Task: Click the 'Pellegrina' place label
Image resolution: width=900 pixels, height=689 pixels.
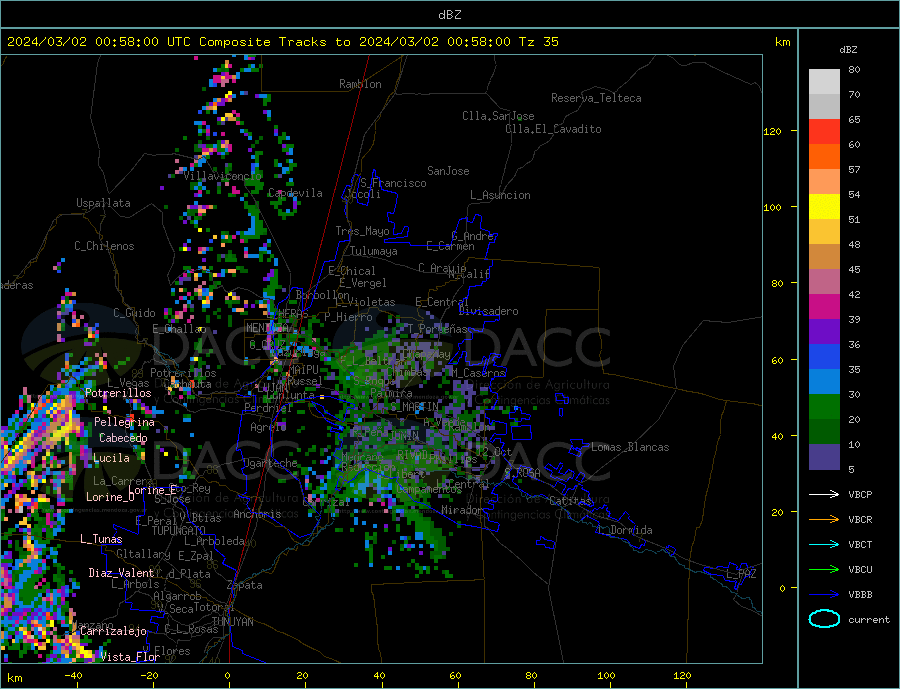Action: 125,422
